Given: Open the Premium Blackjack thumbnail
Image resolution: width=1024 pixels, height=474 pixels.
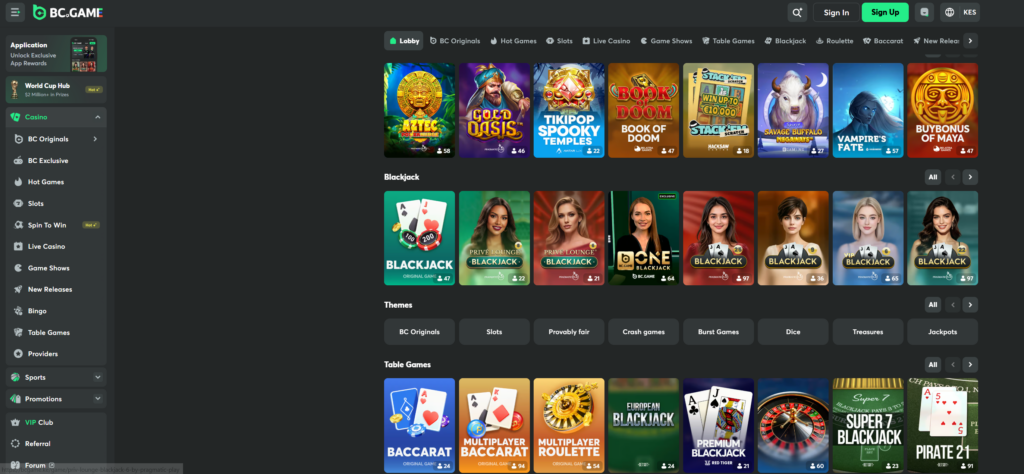Looking at the screenshot, I should click(x=718, y=425).
